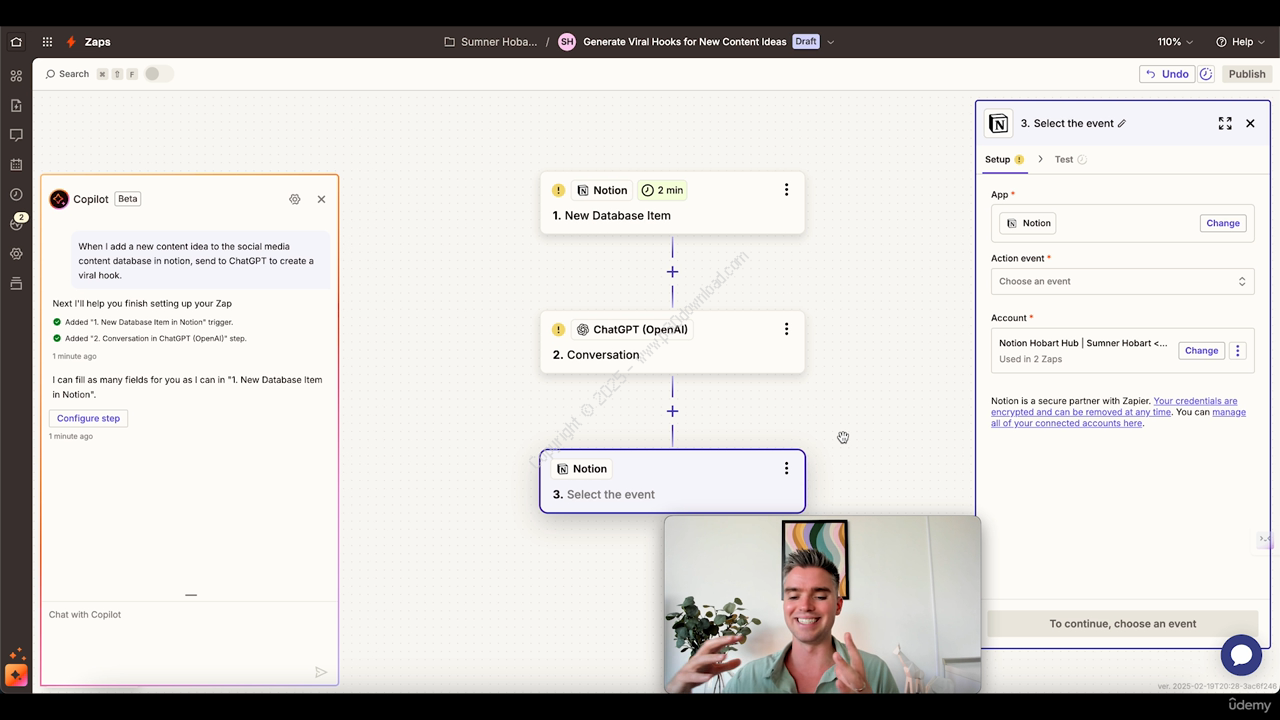1280x720 pixels.
Task: Select the Notion New Database Item step
Action: tap(672, 203)
